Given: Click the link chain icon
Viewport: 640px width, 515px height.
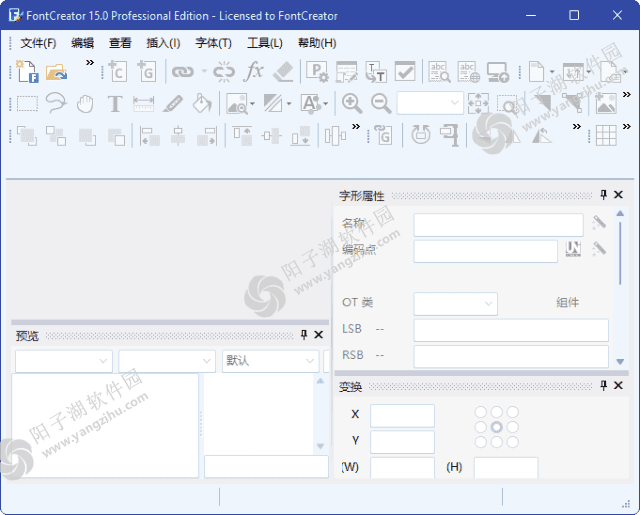Looking at the screenshot, I should (182, 72).
